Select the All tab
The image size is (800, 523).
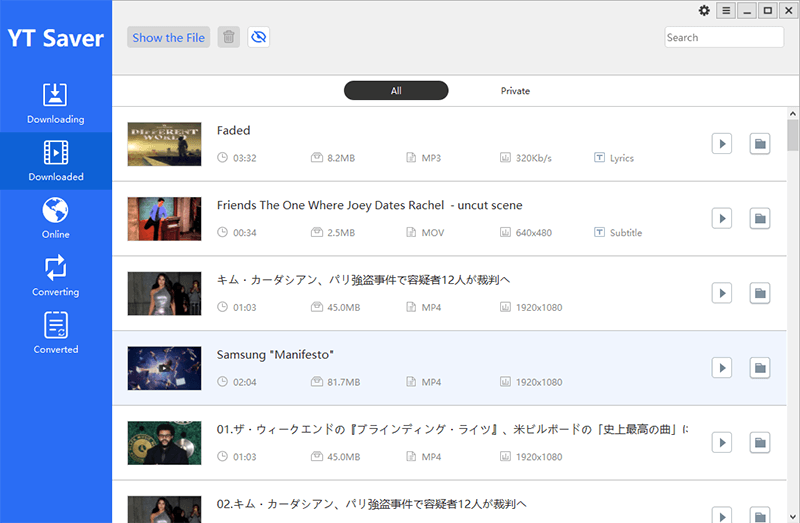(x=396, y=91)
